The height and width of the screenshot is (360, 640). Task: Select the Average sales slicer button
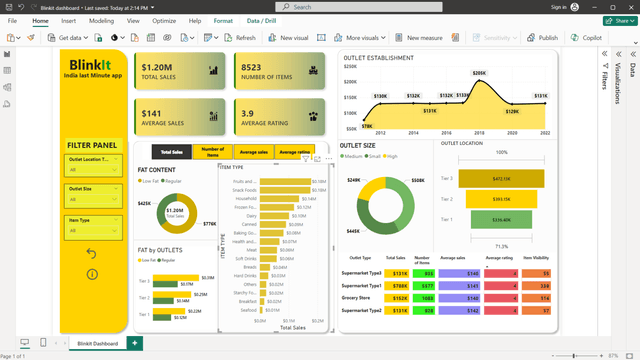(x=254, y=152)
